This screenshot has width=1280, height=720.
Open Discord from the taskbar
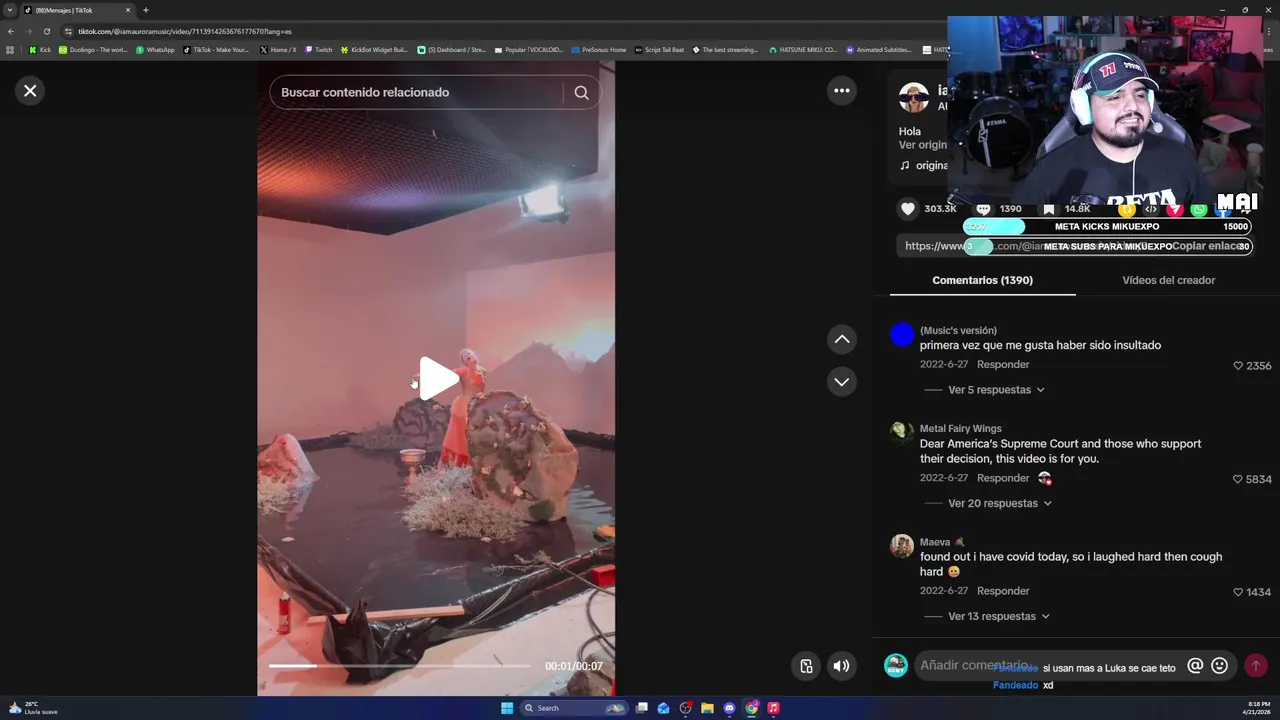729,708
